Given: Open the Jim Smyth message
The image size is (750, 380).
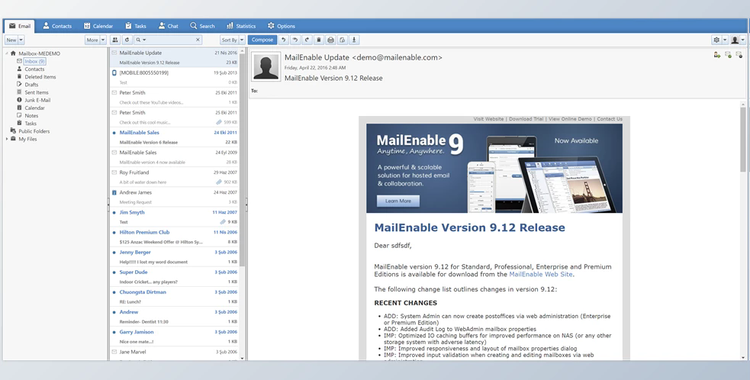Looking at the screenshot, I should click(175, 217).
